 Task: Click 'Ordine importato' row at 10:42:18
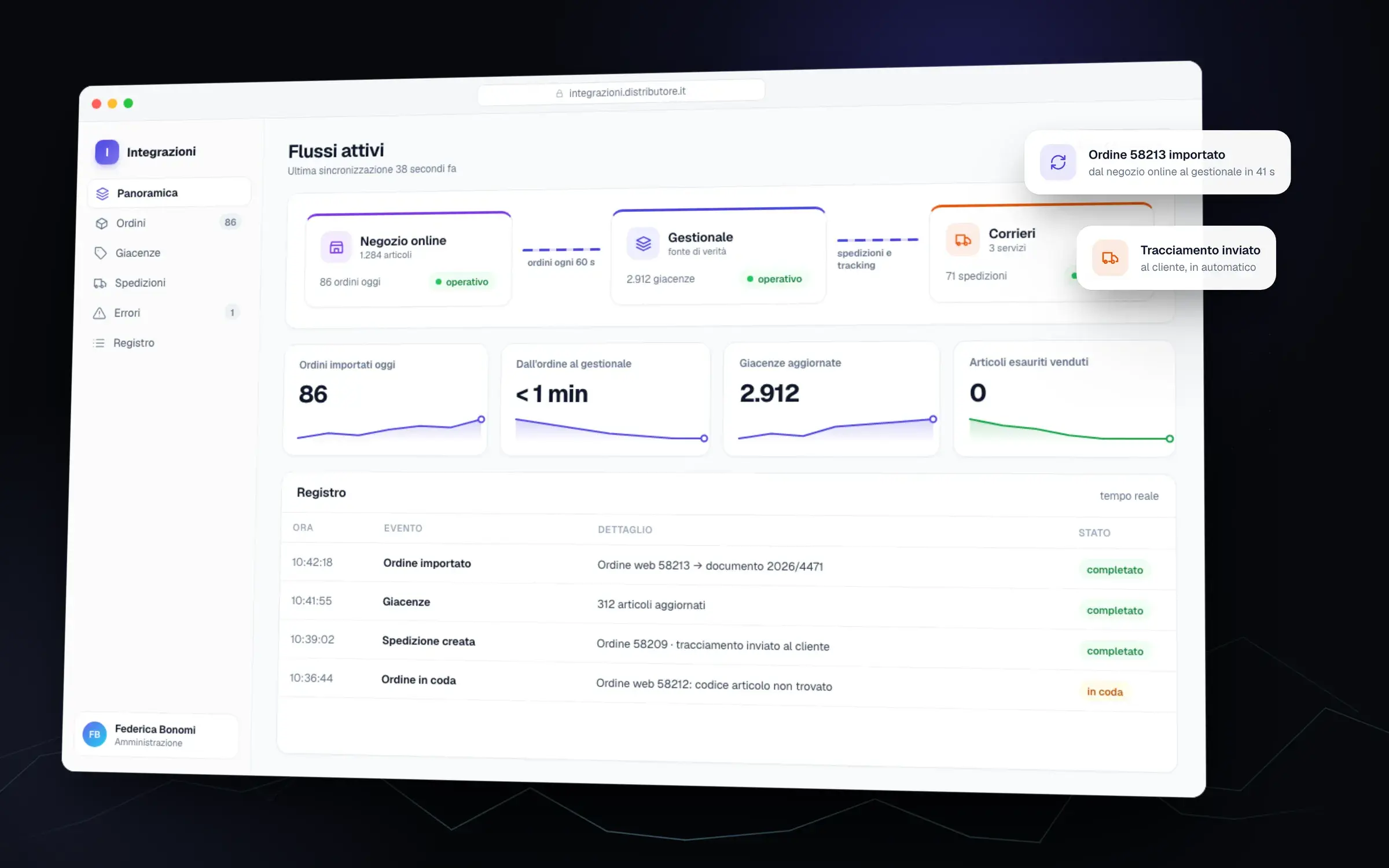[x=728, y=565]
